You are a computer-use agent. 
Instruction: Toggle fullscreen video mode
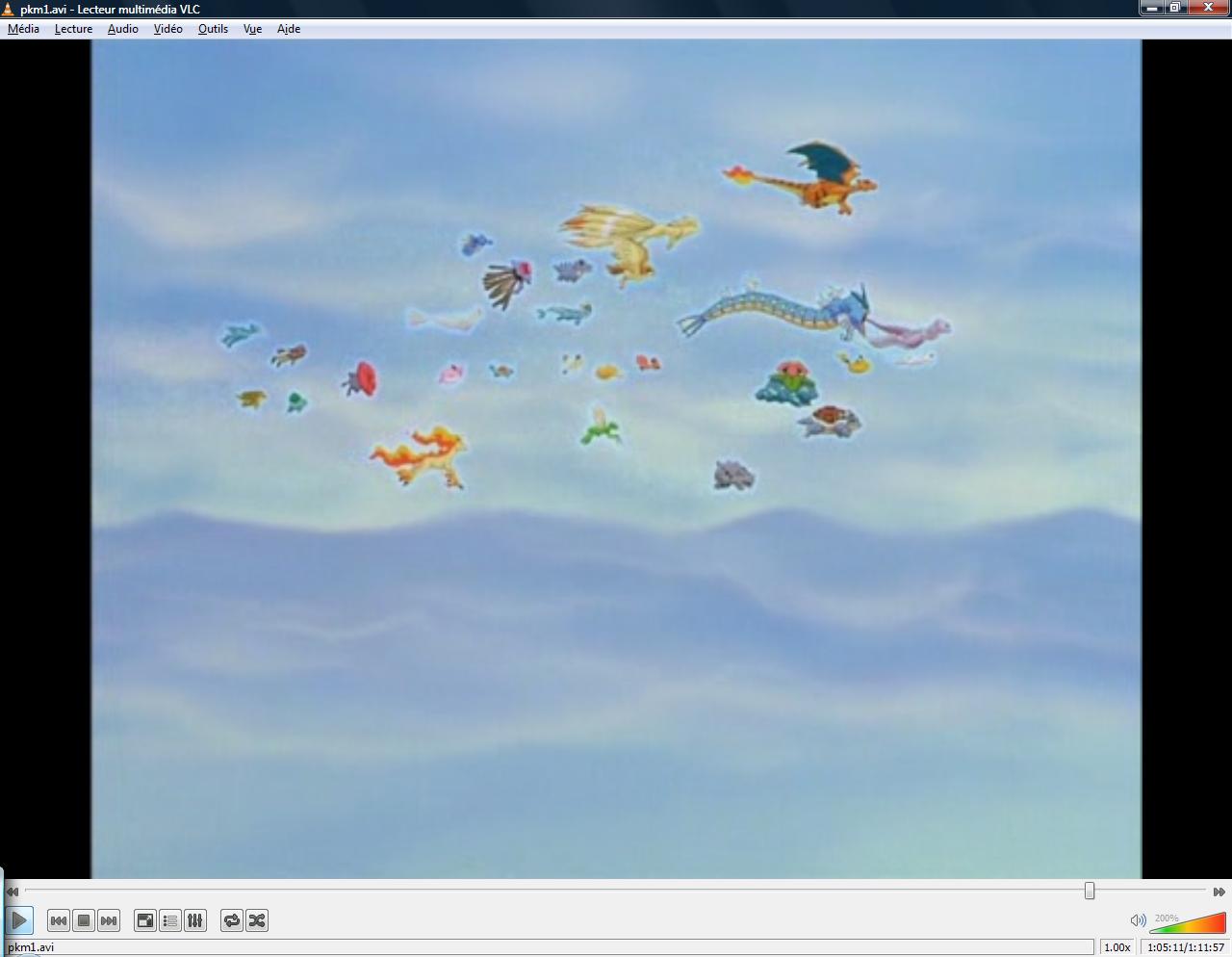click(x=145, y=920)
